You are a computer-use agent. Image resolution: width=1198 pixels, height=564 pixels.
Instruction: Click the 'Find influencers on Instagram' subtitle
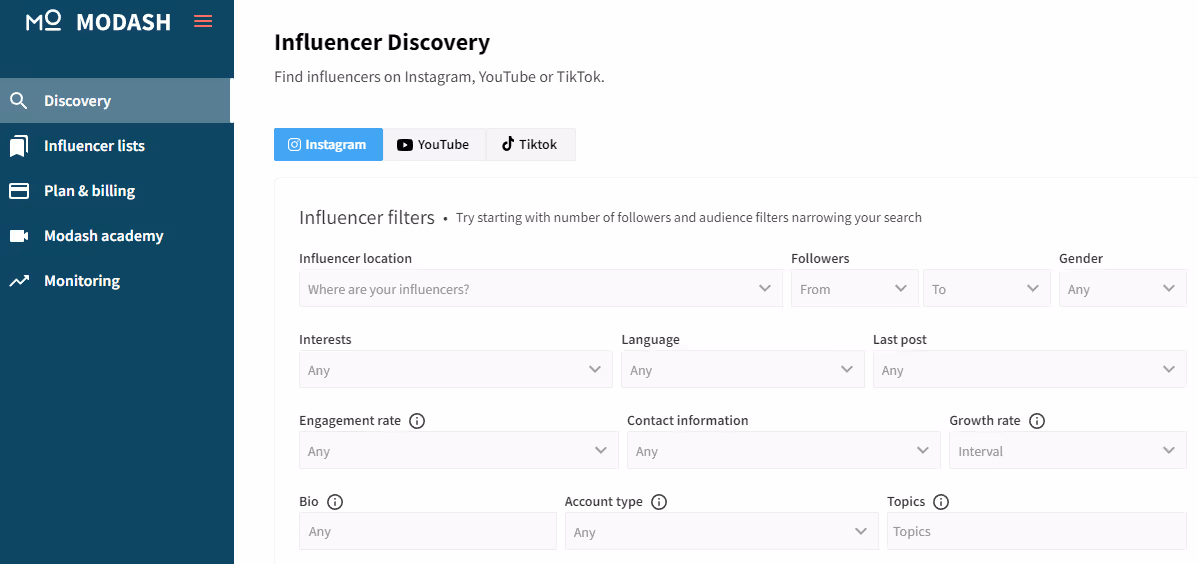tap(439, 77)
